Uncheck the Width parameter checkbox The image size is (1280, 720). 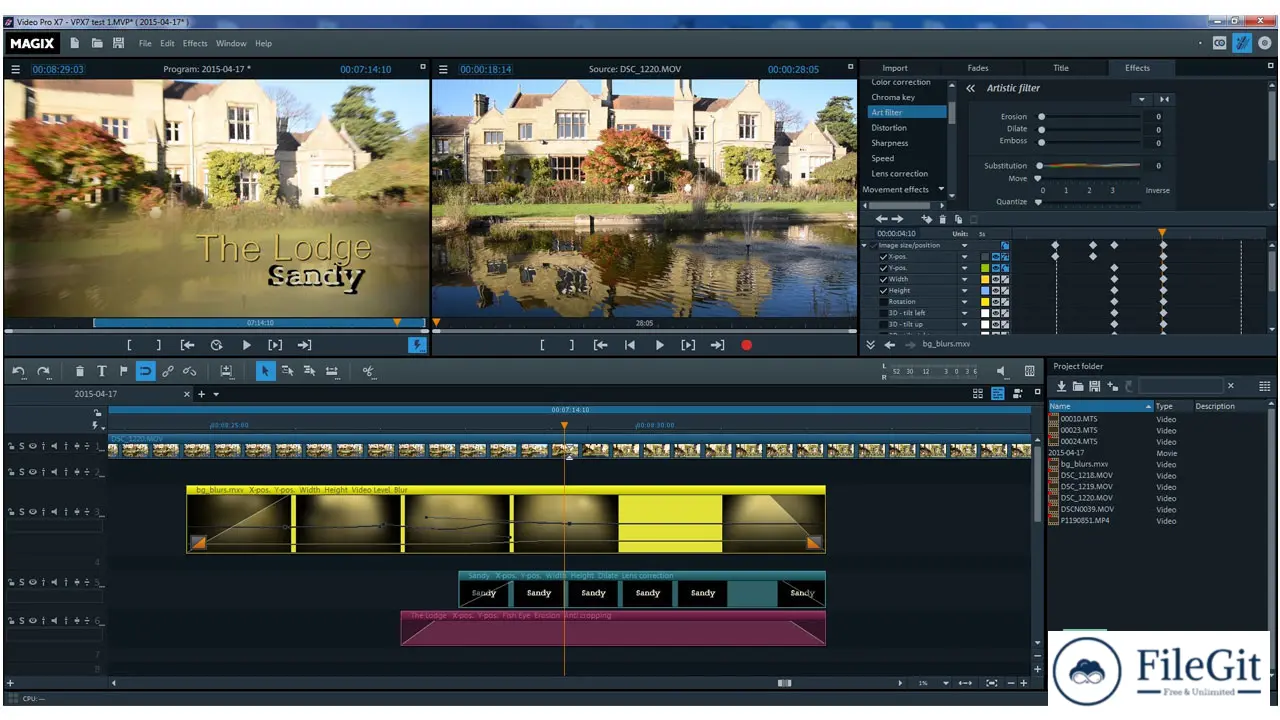tap(883, 279)
